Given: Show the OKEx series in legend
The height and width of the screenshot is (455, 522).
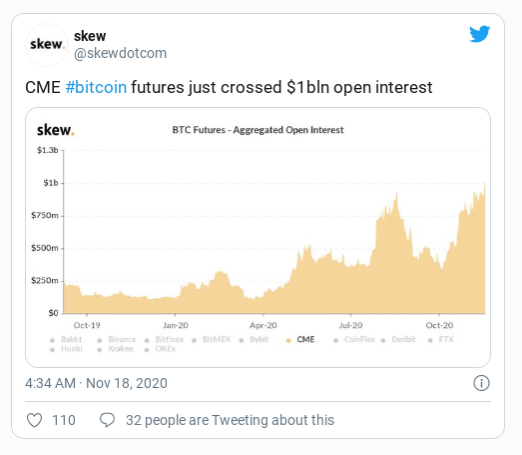Looking at the screenshot, I should tap(160, 349).
